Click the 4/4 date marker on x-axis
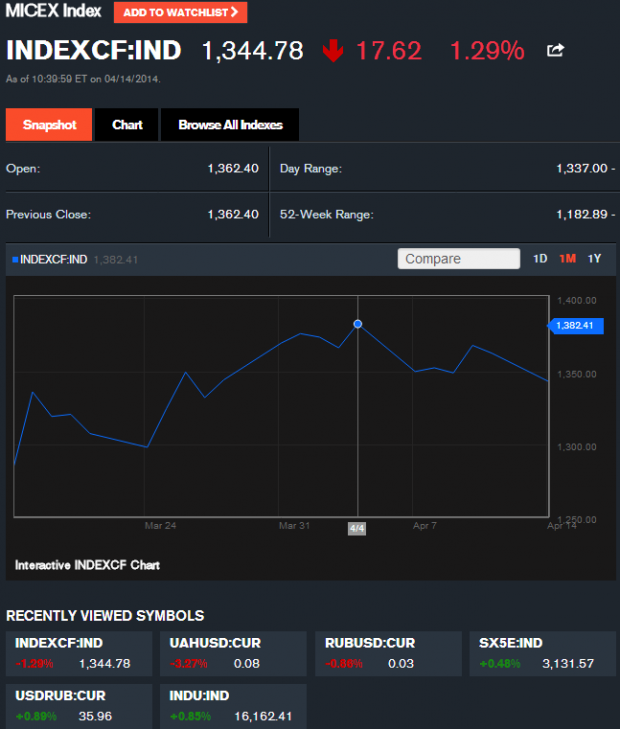 click(x=357, y=529)
